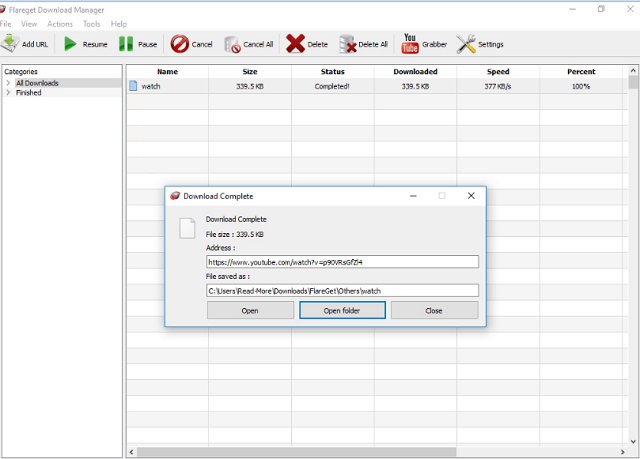The height and width of the screenshot is (459, 640).
Task: Click the Categories panel header
Action: [21, 71]
